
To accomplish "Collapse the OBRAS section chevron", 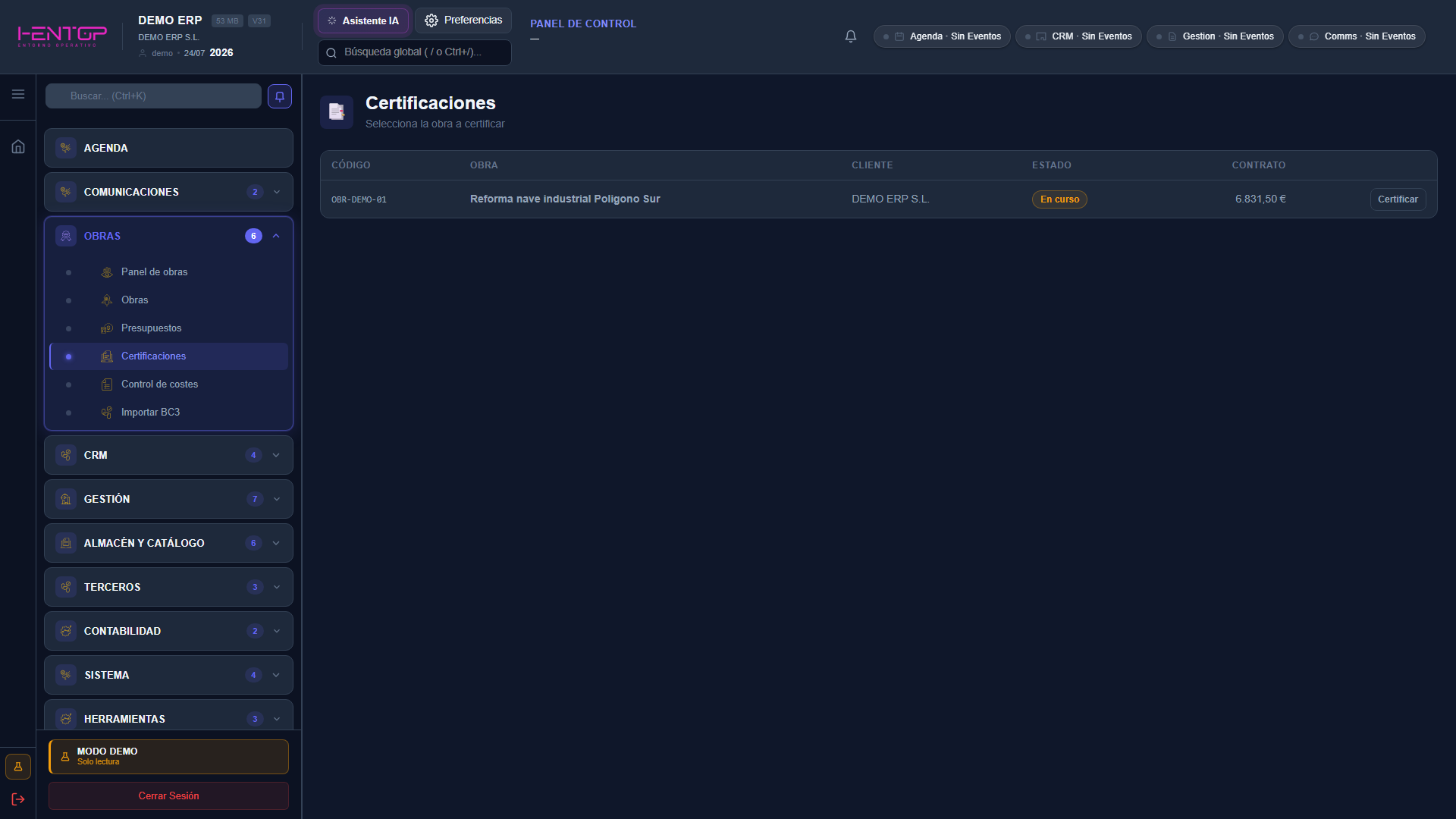I will 276,236.
